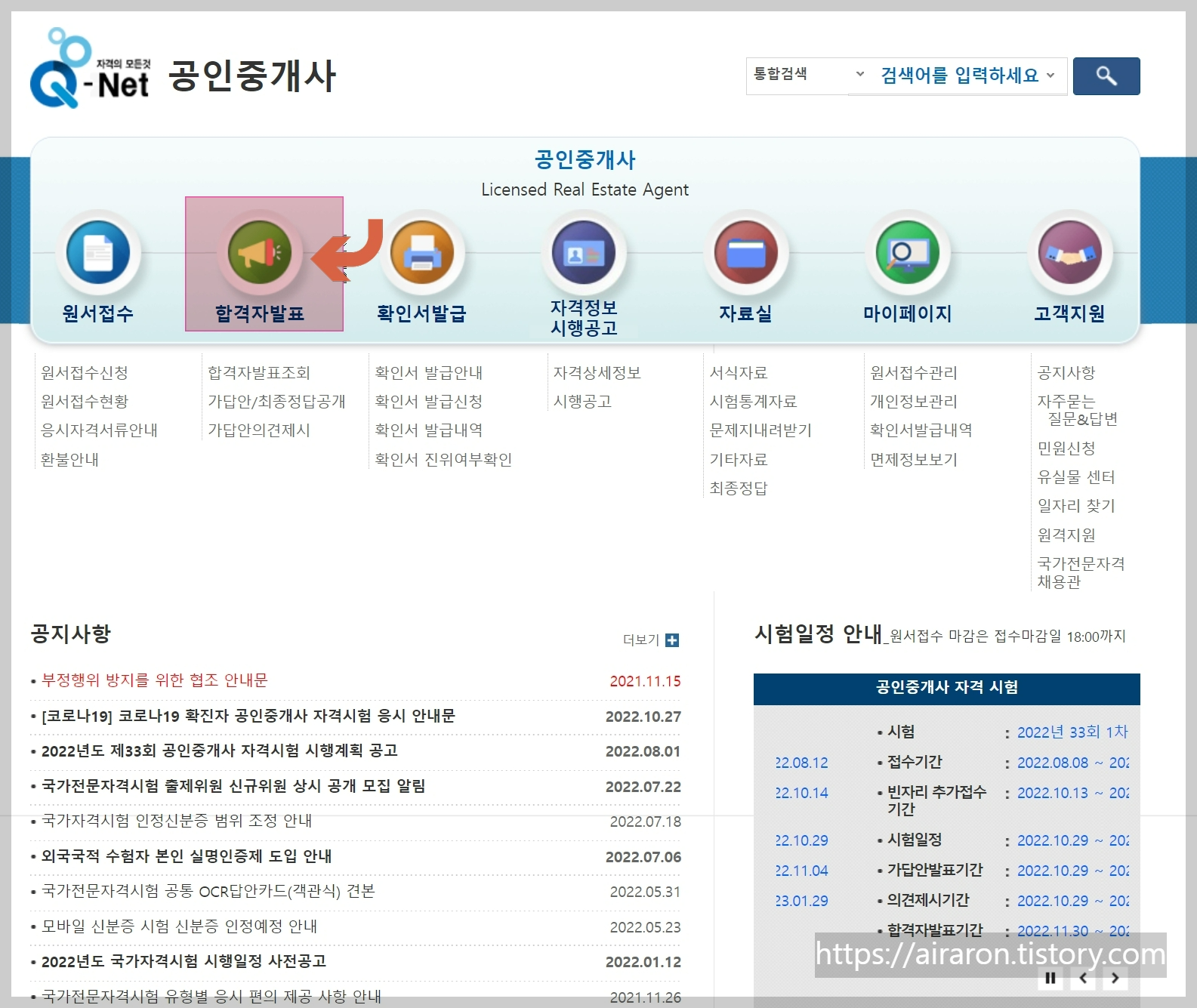Open the 자격정보 시행공고 ID card icon
This screenshot has height=1008, width=1197.
point(584,252)
